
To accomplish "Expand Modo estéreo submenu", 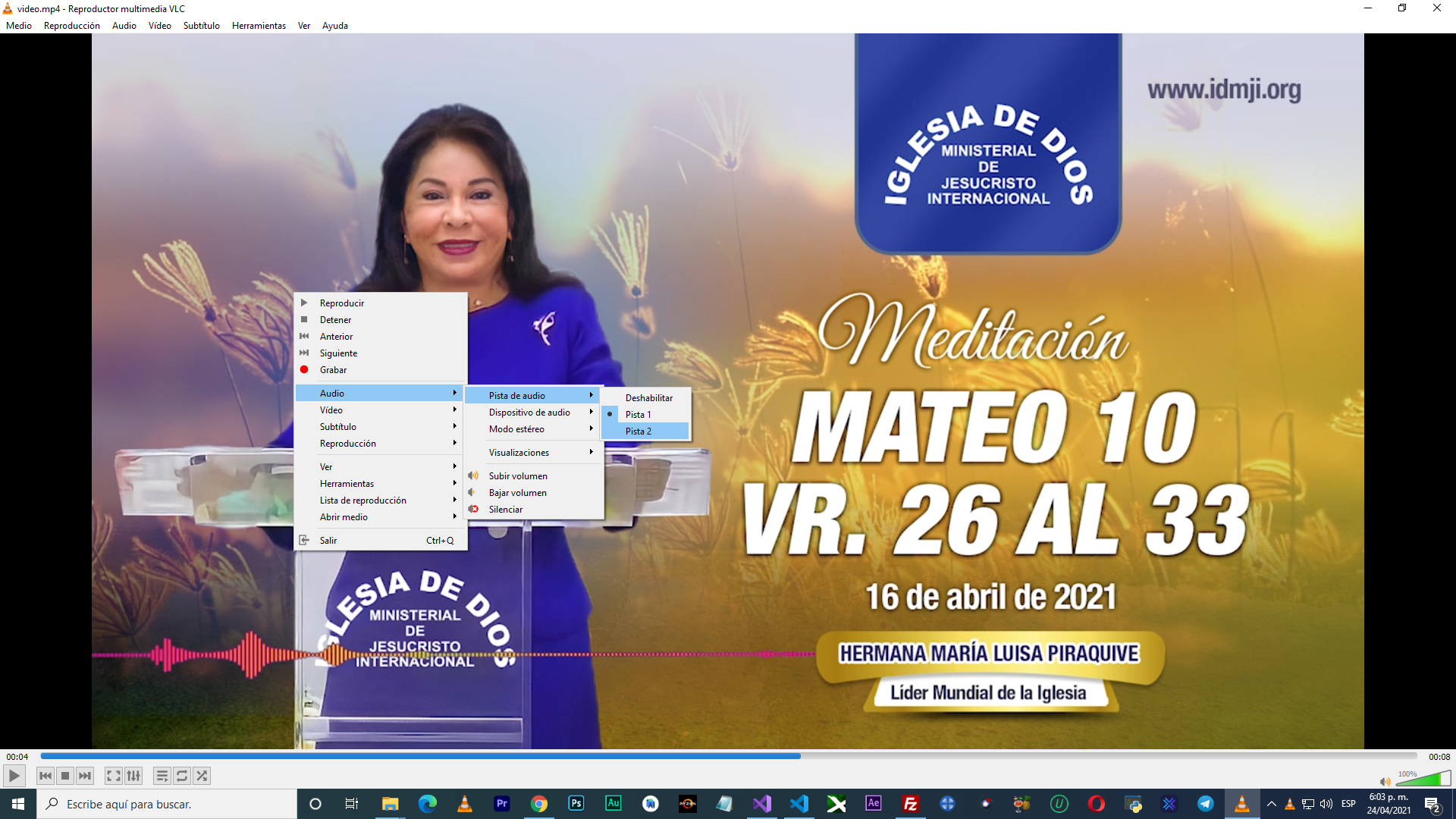I will tap(516, 429).
